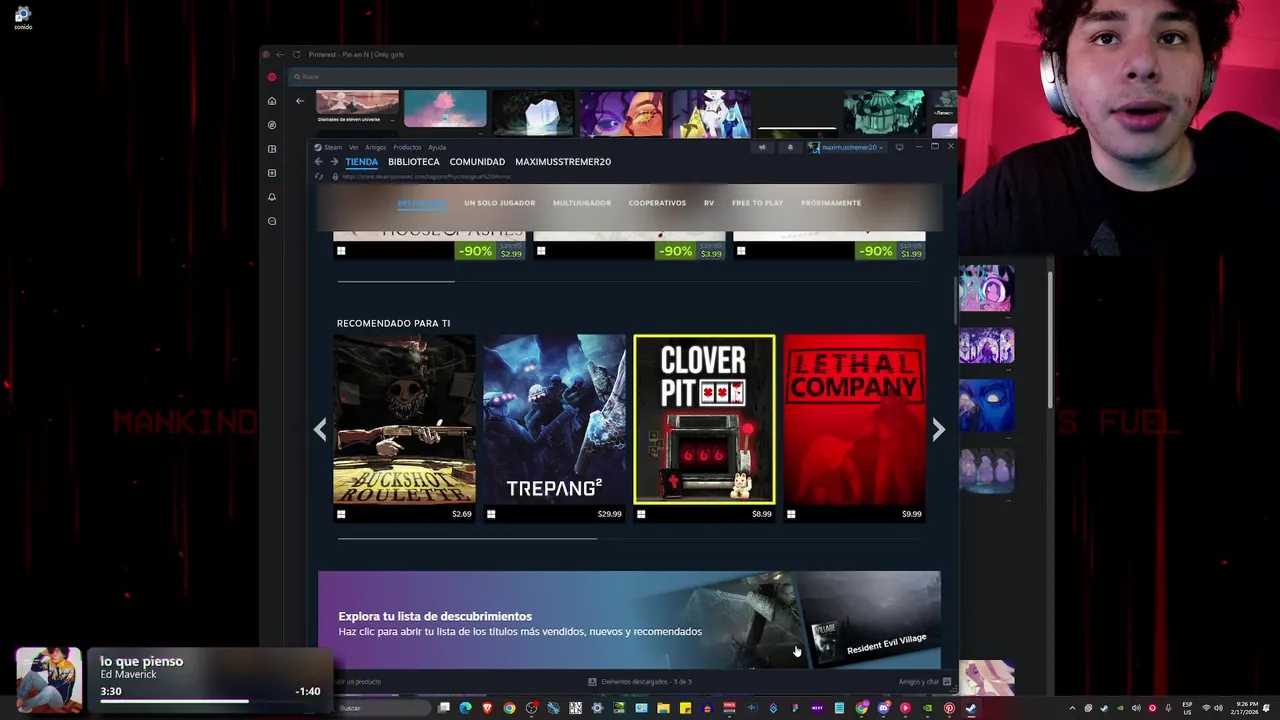The height and width of the screenshot is (720, 1280).
Task: Click the Steam profile avatar picture
Action: 814,147
